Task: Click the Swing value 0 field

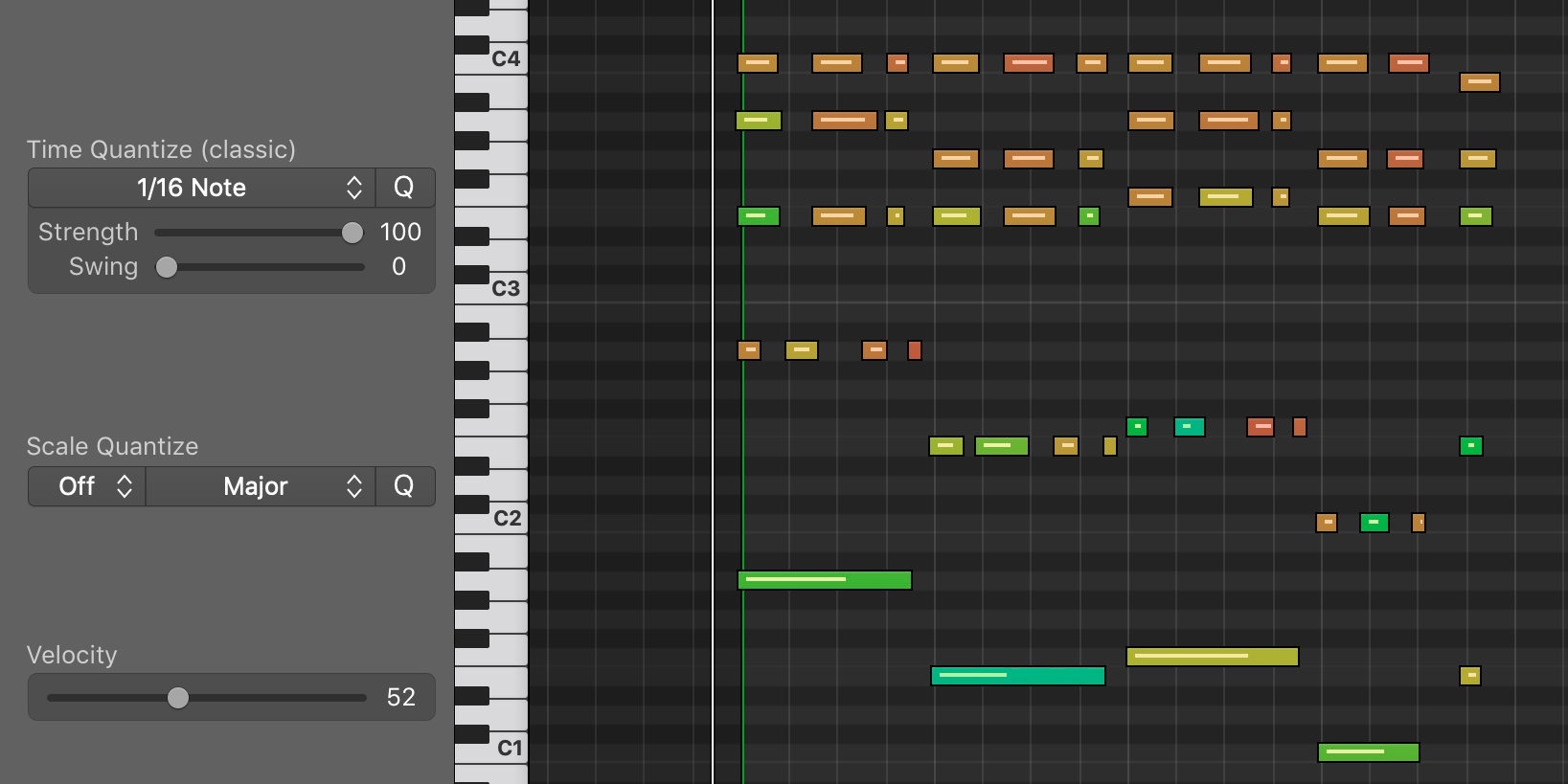Action: pyautogui.click(x=398, y=267)
